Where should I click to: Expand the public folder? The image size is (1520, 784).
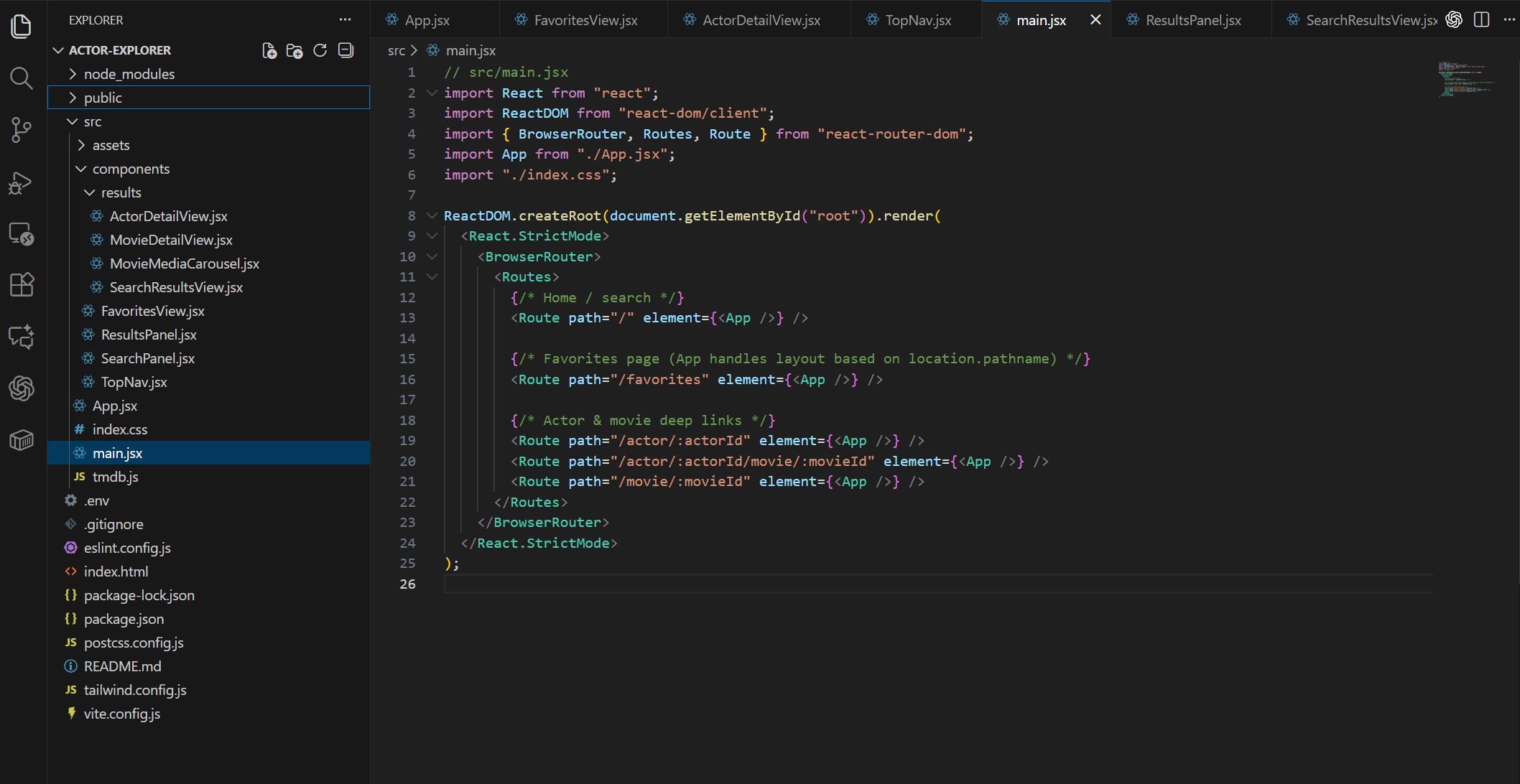pos(208,98)
